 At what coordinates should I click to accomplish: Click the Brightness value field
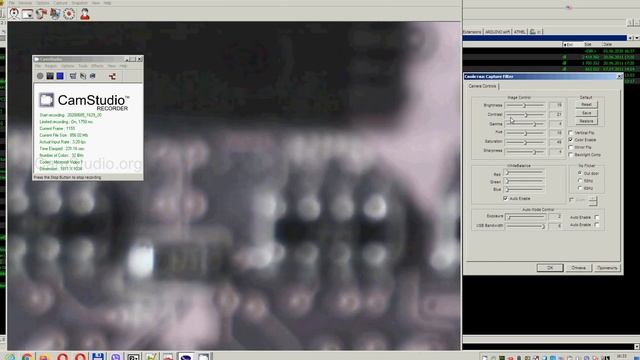[556, 105]
